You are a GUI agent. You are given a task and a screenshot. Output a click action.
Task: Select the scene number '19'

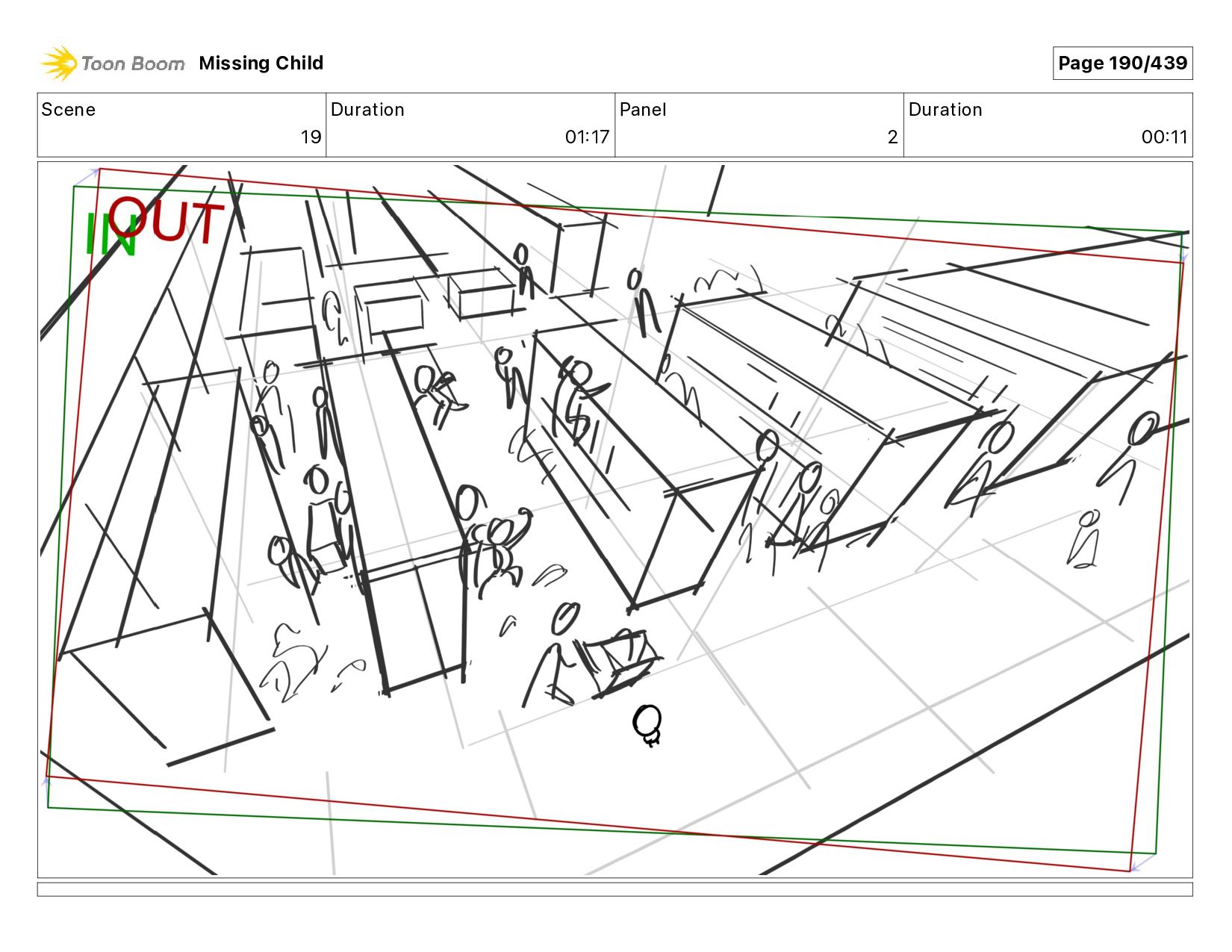click(x=311, y=137)
